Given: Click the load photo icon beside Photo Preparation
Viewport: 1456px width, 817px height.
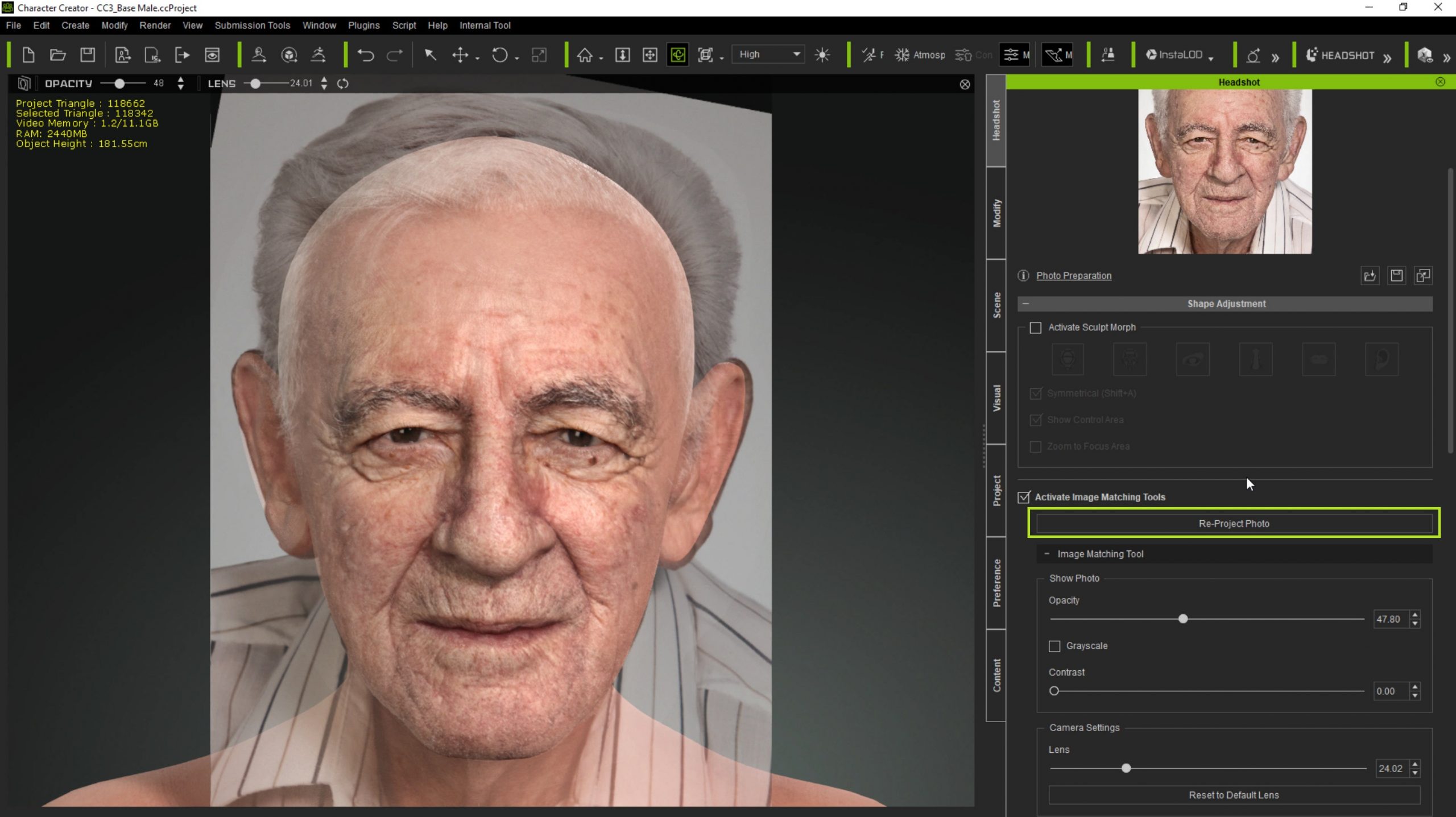Looking at the screenshot, I should (x=1370, y=276).
